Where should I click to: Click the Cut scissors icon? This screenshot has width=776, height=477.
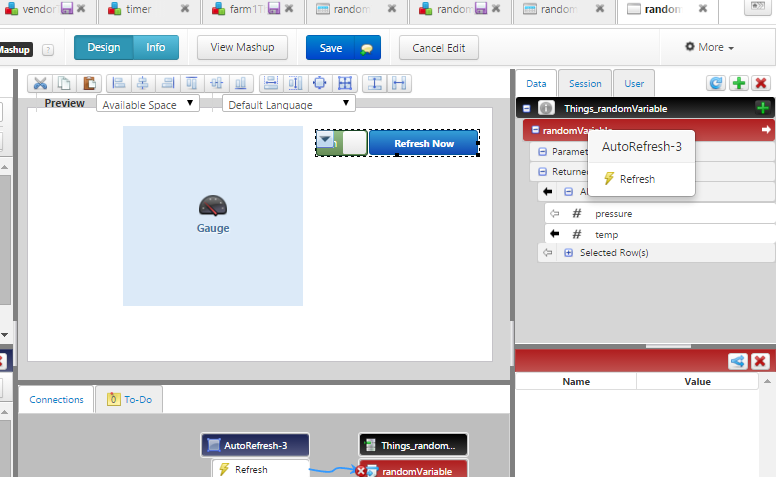[x=40, y=83]
